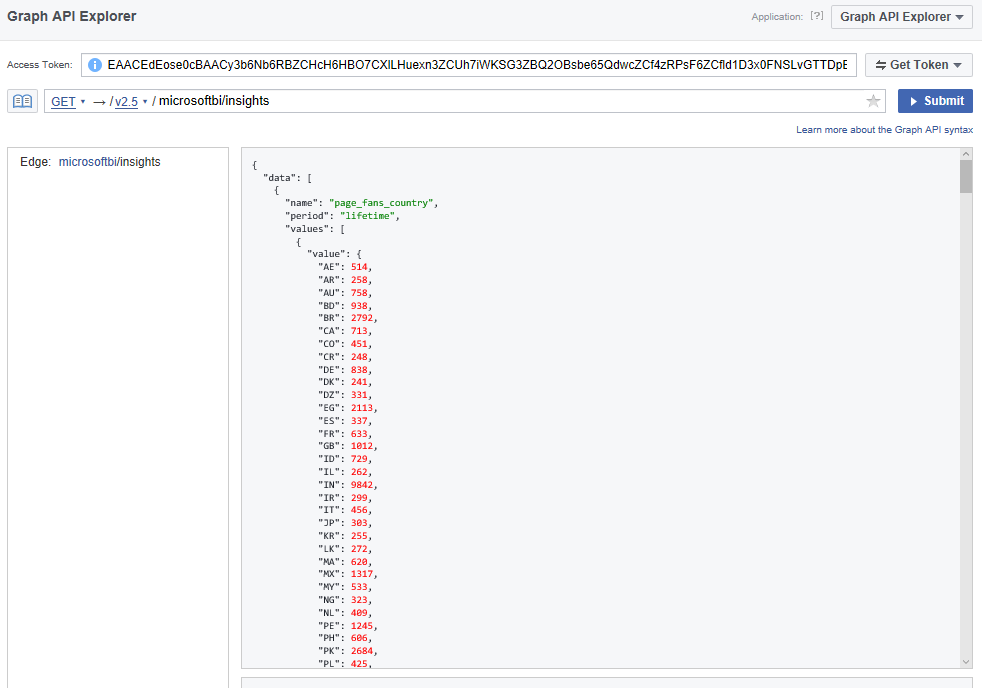This screenshot has height=688, width=982.
Task: Click the JP value 303
Action: coord(359,523)
